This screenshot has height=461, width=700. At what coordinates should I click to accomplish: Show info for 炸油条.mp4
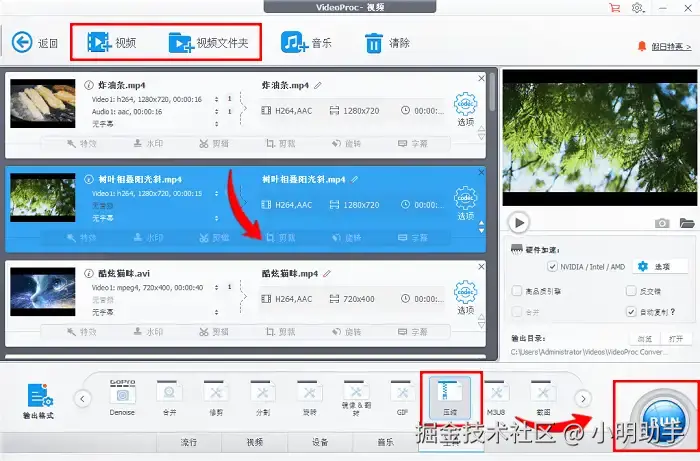(x=89, y=85)
